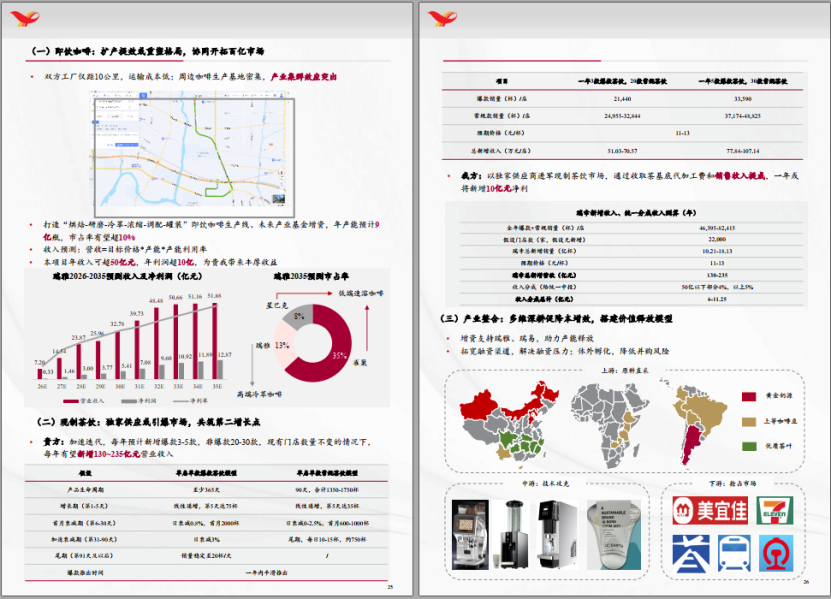Click the 33,590 table cell
The image size is (831, 599).
pyautogui.click(x=742, y=99)
